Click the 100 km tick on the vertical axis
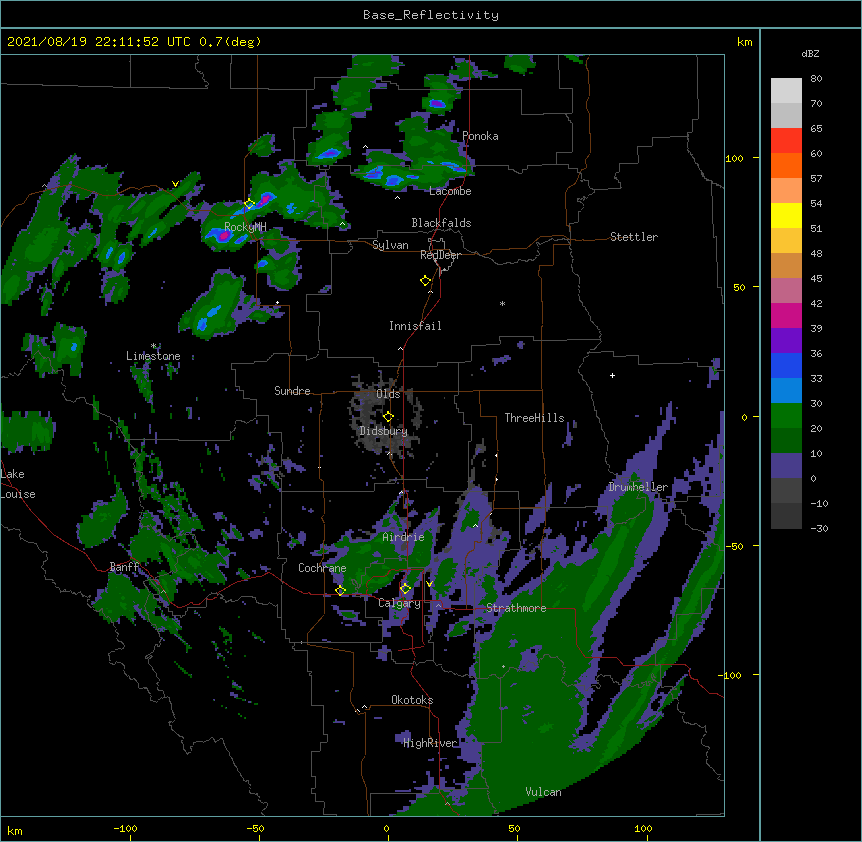862x842 pixels. coord(734,158)
